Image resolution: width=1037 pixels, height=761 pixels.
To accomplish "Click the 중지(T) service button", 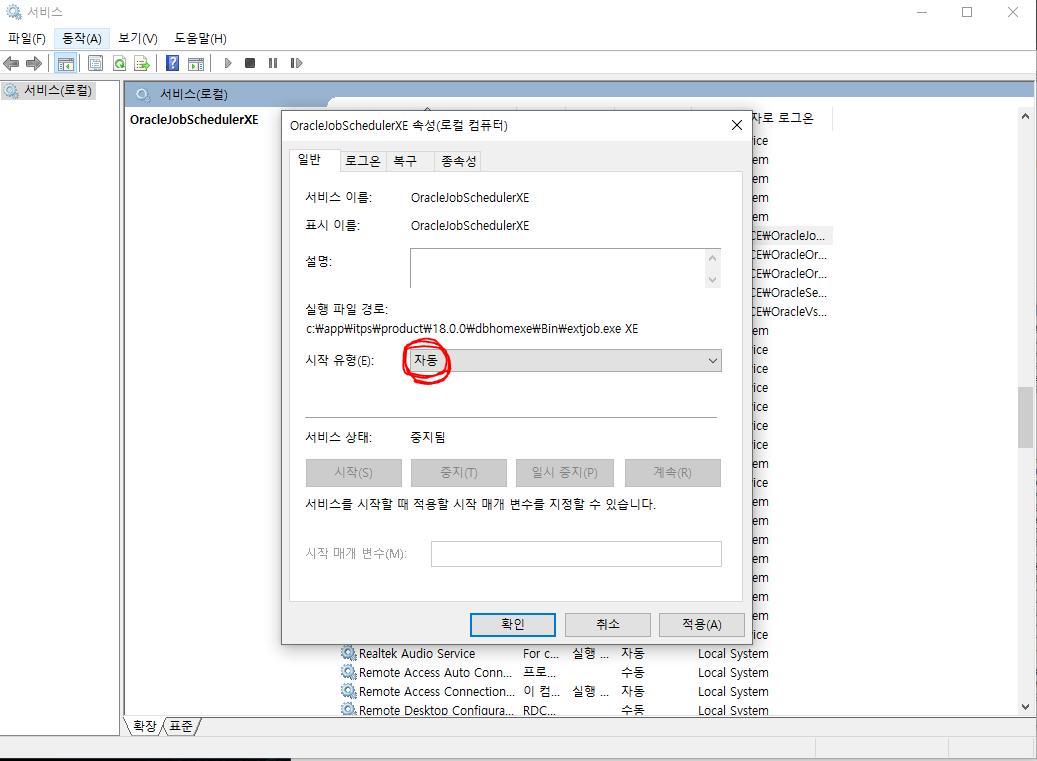I will (x=459, y=473).
